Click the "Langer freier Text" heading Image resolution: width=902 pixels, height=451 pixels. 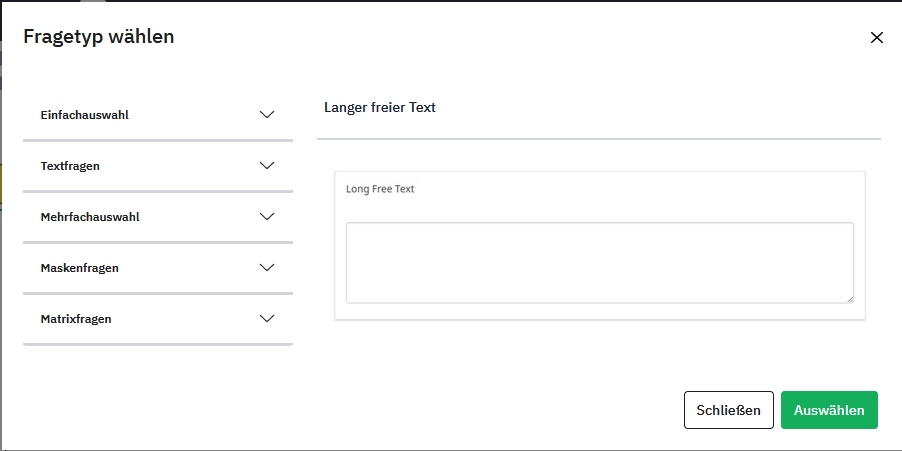380,107
